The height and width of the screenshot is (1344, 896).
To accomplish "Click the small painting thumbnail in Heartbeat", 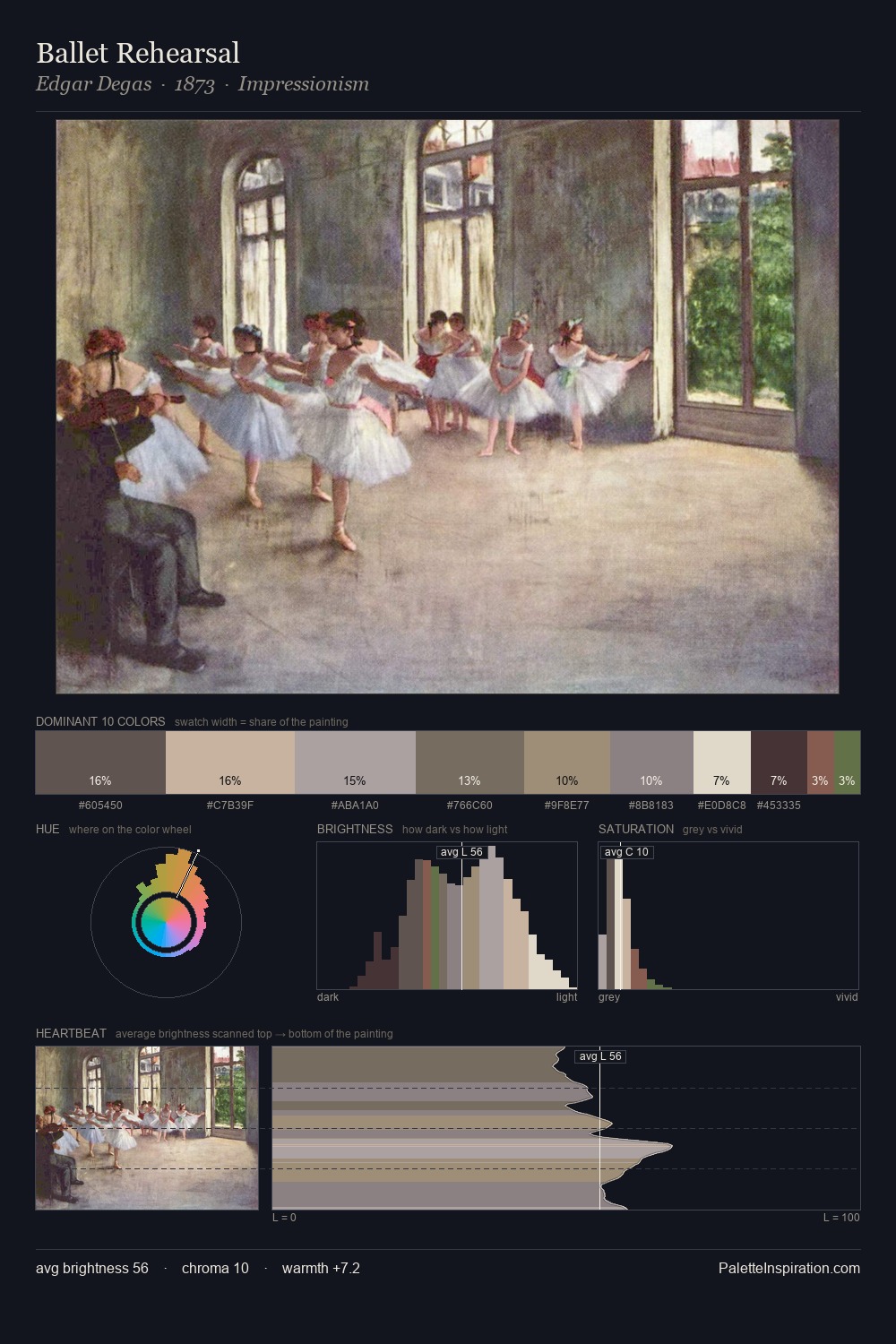I will pos(147,1128).
